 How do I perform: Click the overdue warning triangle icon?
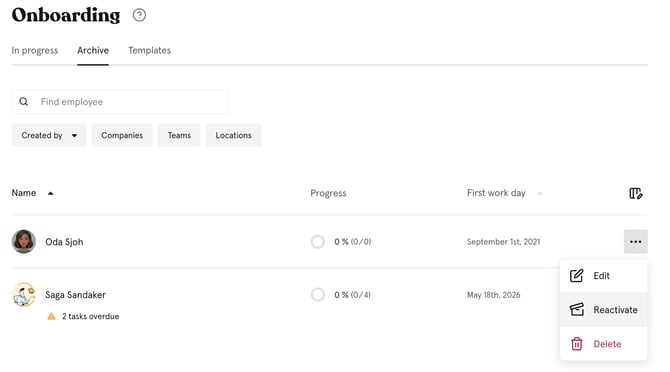[x=51, y=316]
